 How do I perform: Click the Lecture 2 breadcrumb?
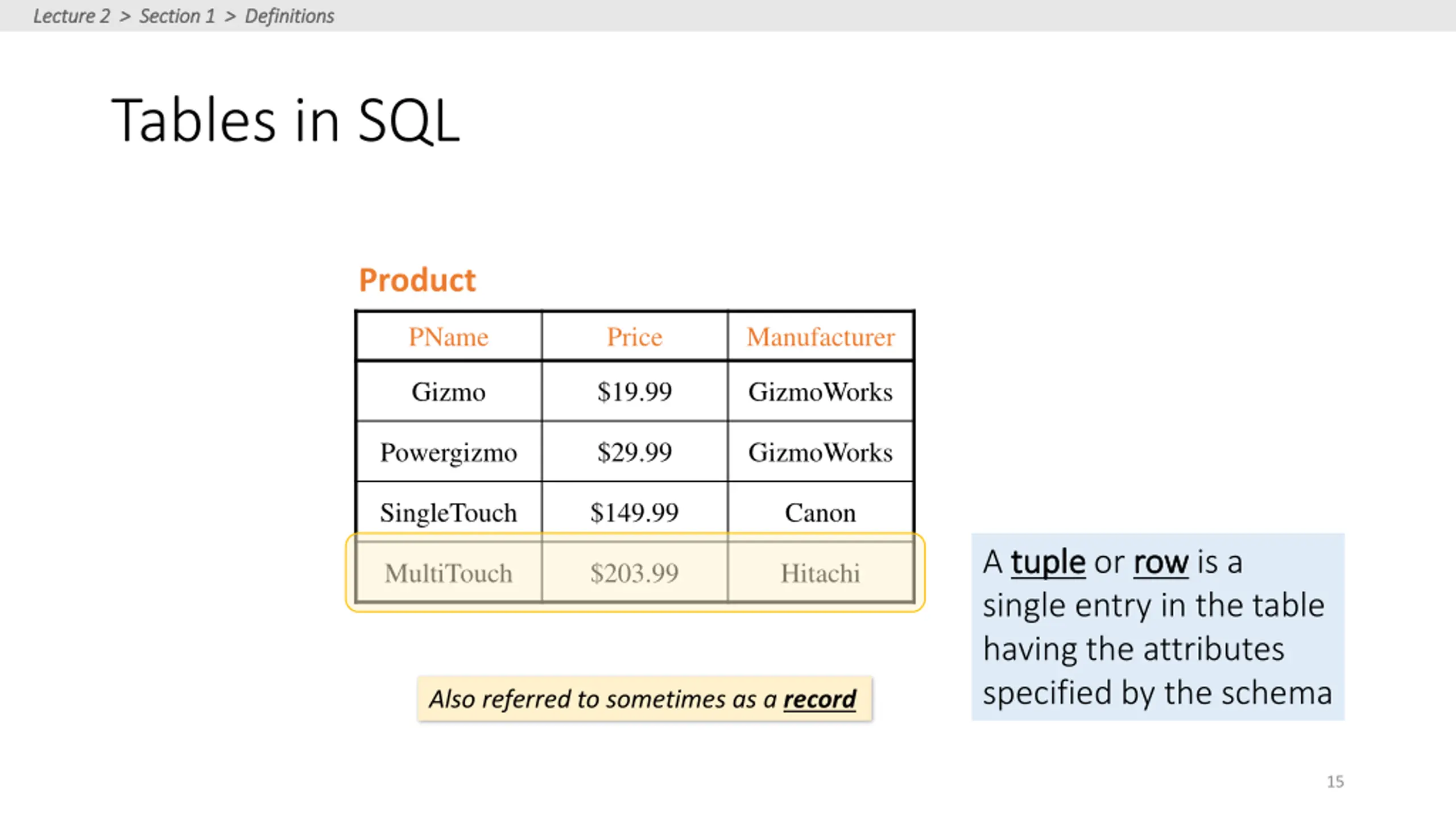pos(72,16)
